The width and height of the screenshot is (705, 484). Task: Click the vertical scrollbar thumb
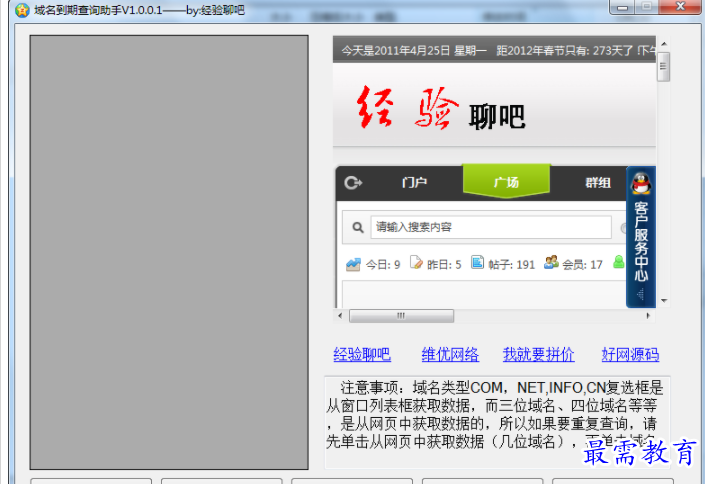pos(663,67)
